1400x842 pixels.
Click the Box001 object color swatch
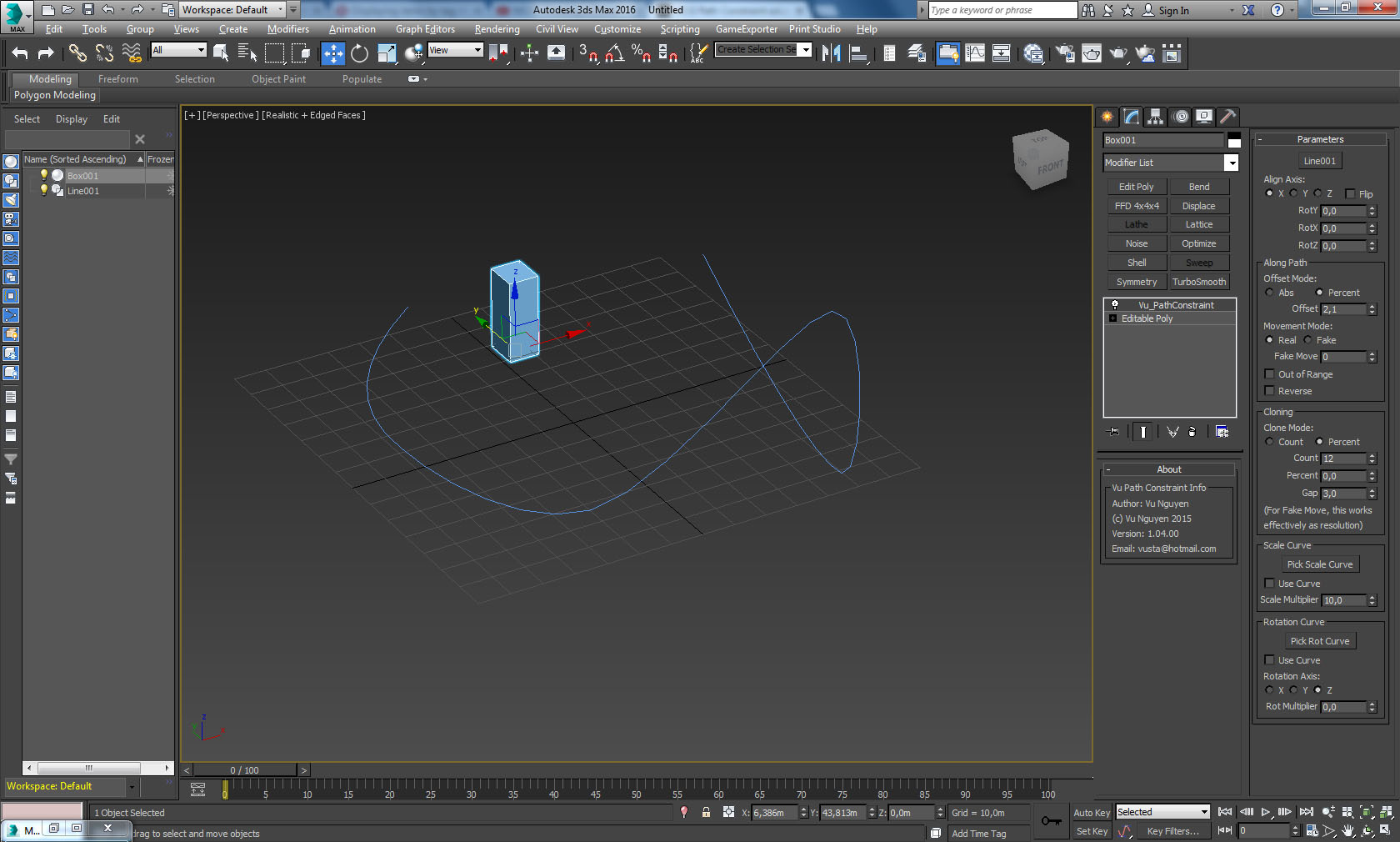point(1234,140)
